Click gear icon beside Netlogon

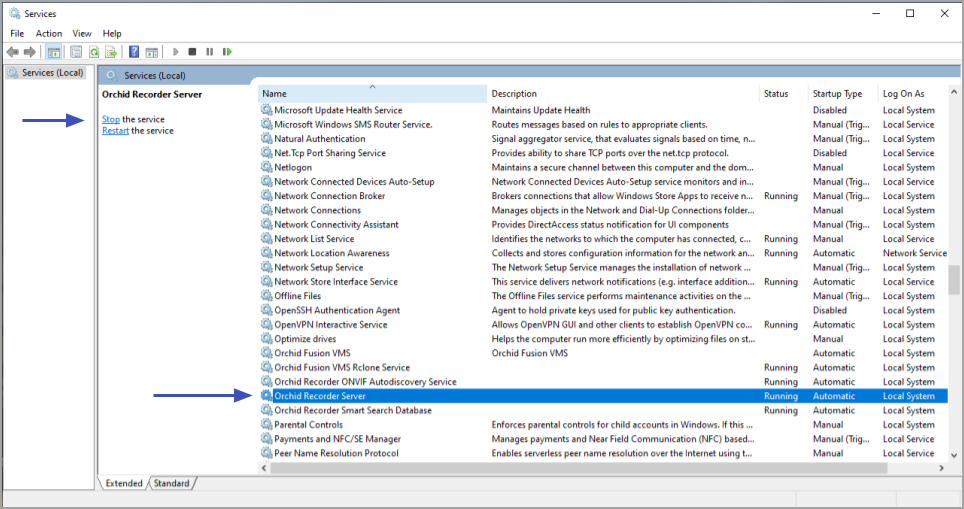click(266, 167)
